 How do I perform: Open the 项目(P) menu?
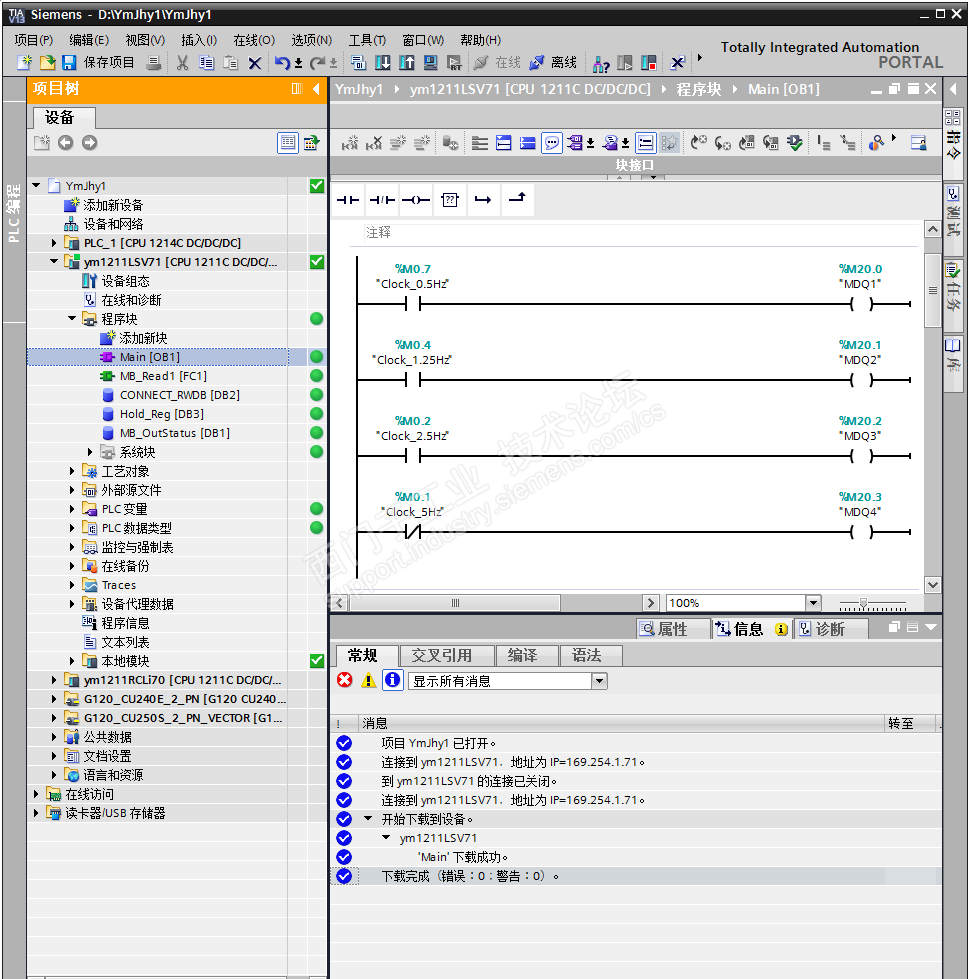tap(34, 40)
